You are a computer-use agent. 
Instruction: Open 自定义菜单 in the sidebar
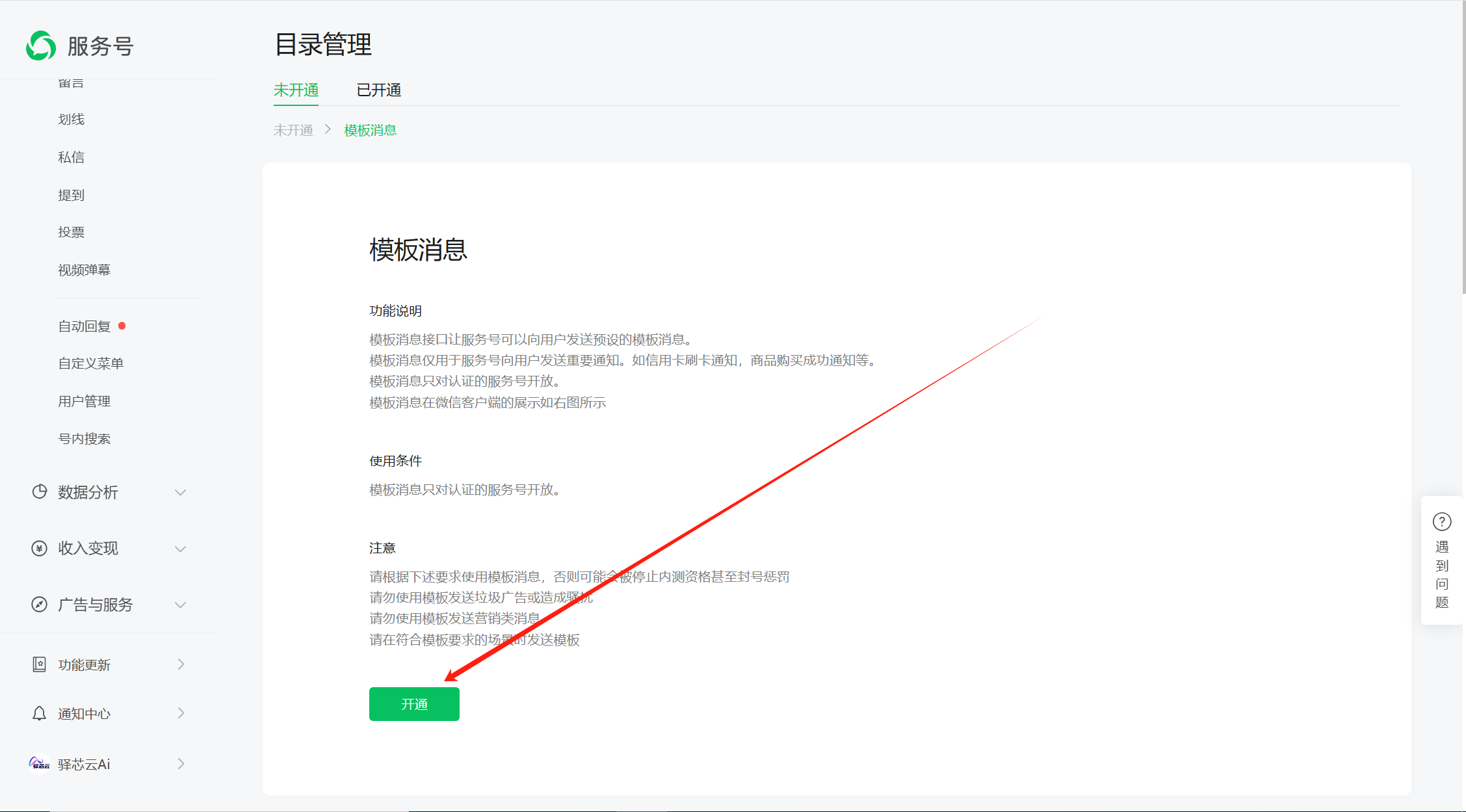(91, 363)
